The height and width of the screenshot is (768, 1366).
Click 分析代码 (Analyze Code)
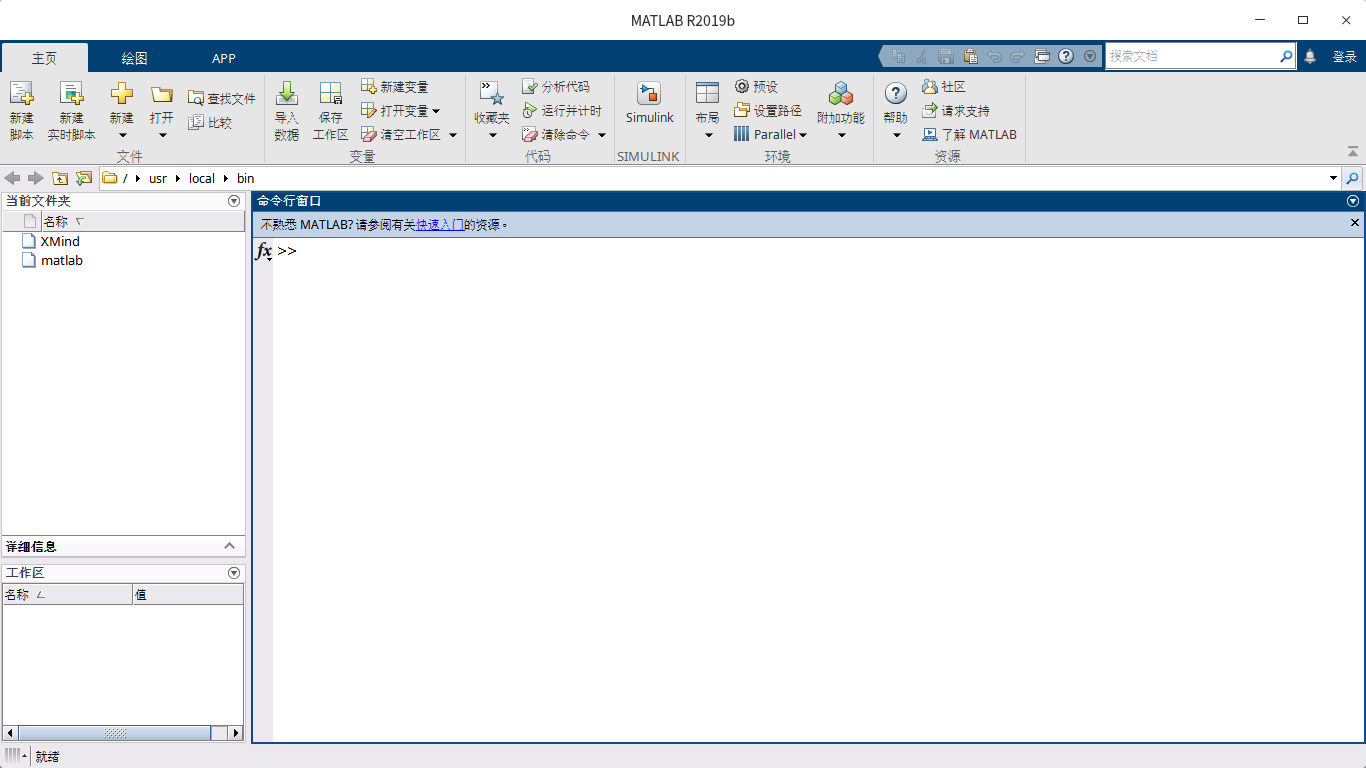point(556,87)
